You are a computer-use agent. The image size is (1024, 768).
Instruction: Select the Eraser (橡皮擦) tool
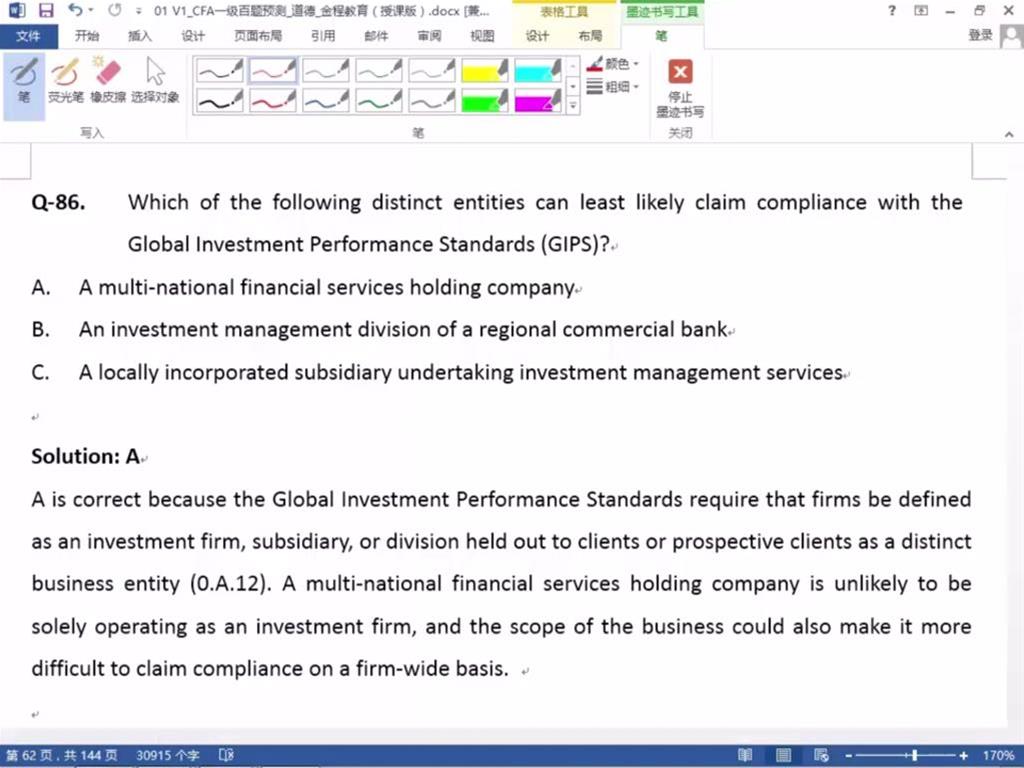[x=108, y=82]
